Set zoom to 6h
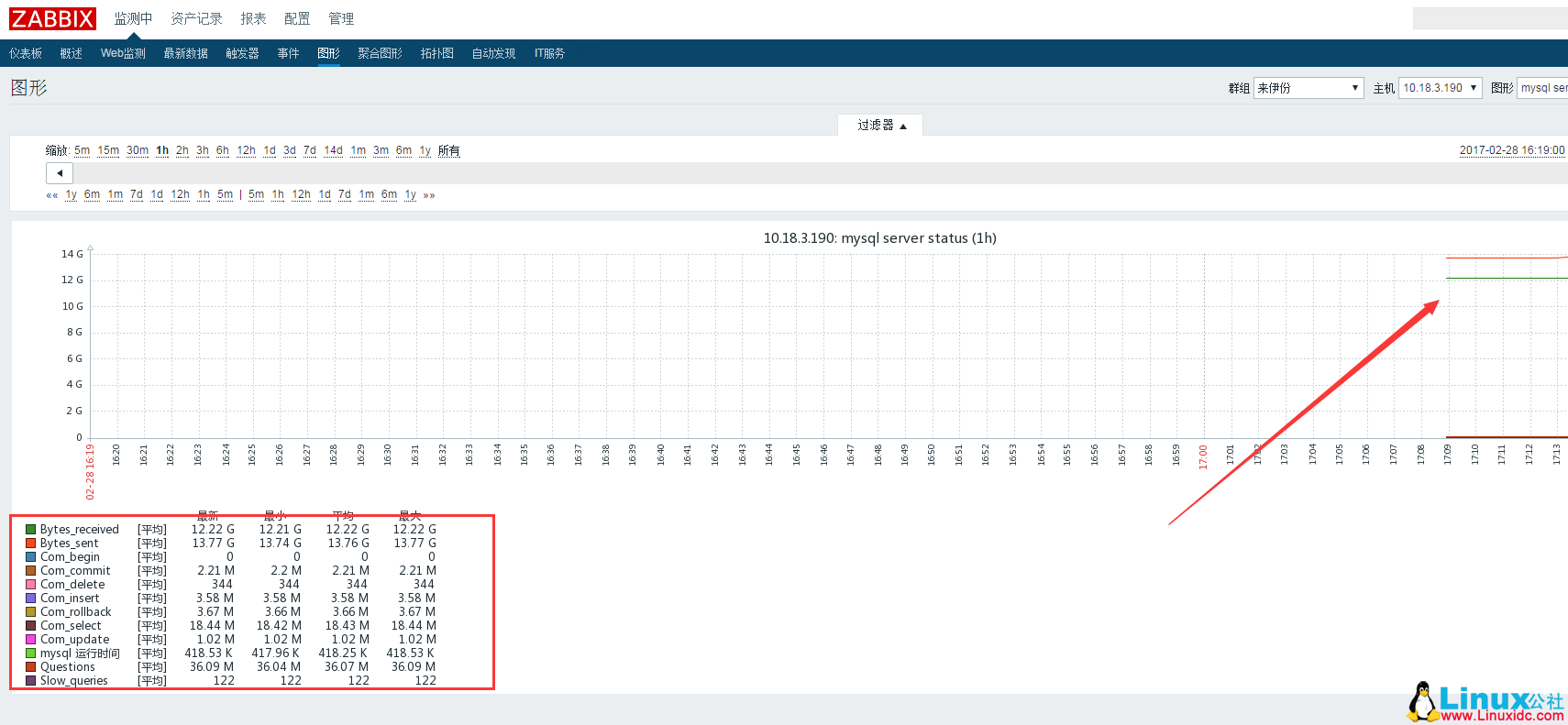 [x=223, y=150]
